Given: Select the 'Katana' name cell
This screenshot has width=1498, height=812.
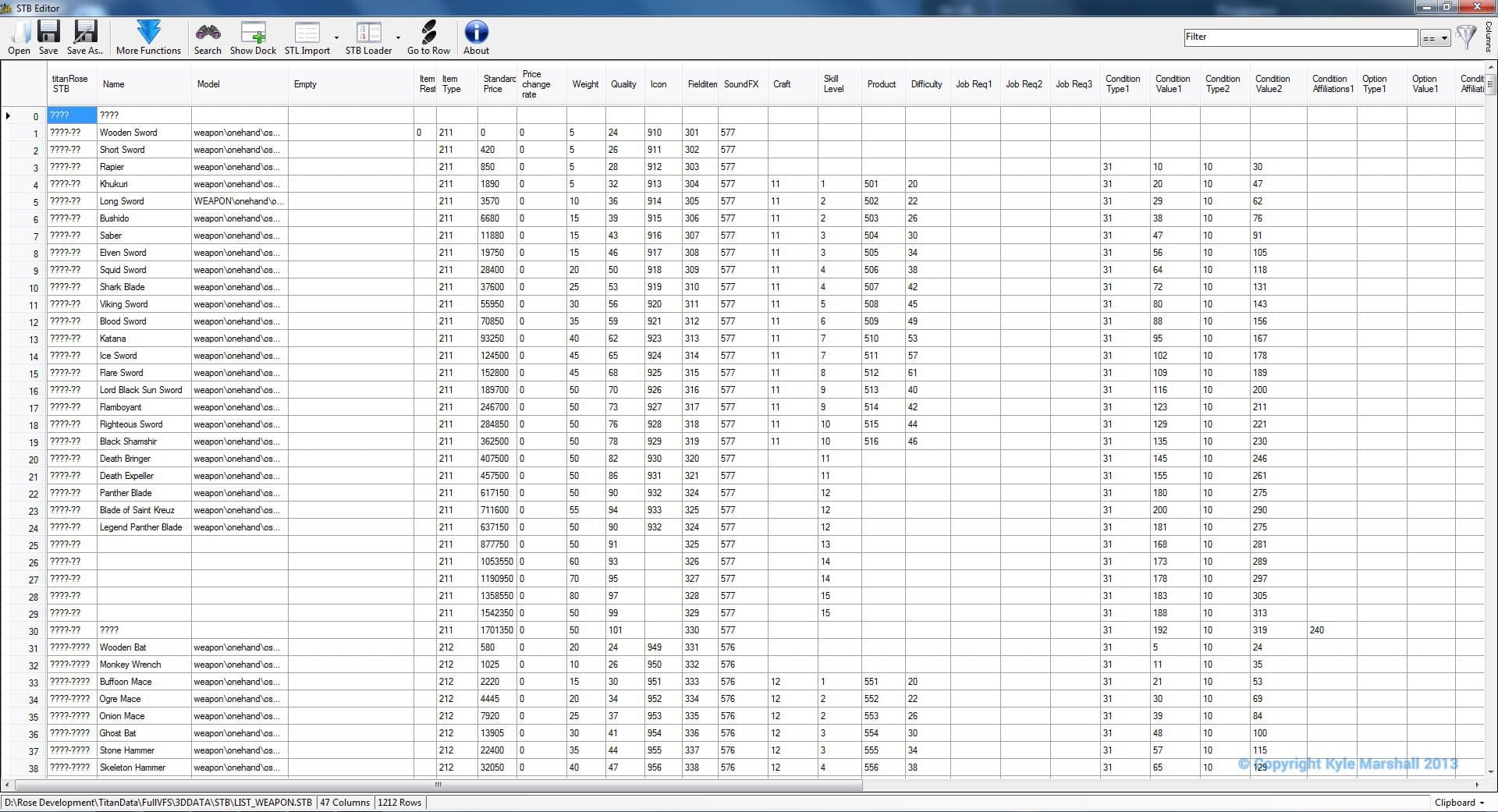Looking at the screenshot, I should (x=144, y=339).
